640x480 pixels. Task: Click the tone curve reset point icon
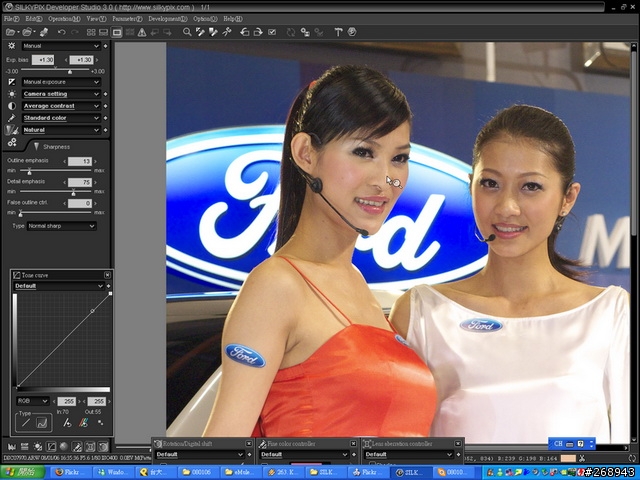pos(67,423)
